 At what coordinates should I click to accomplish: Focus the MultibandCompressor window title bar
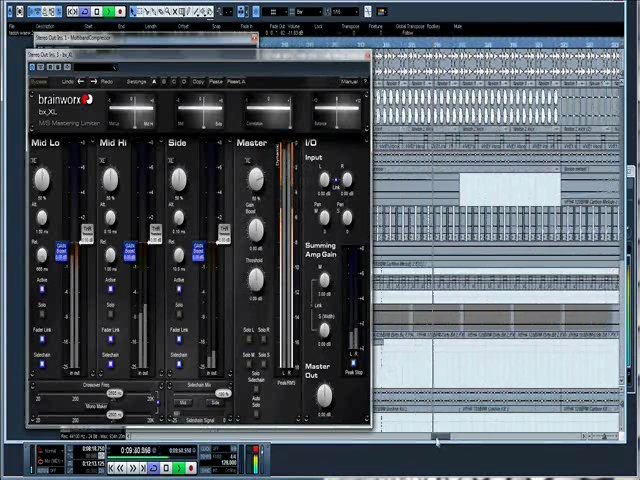145,38
